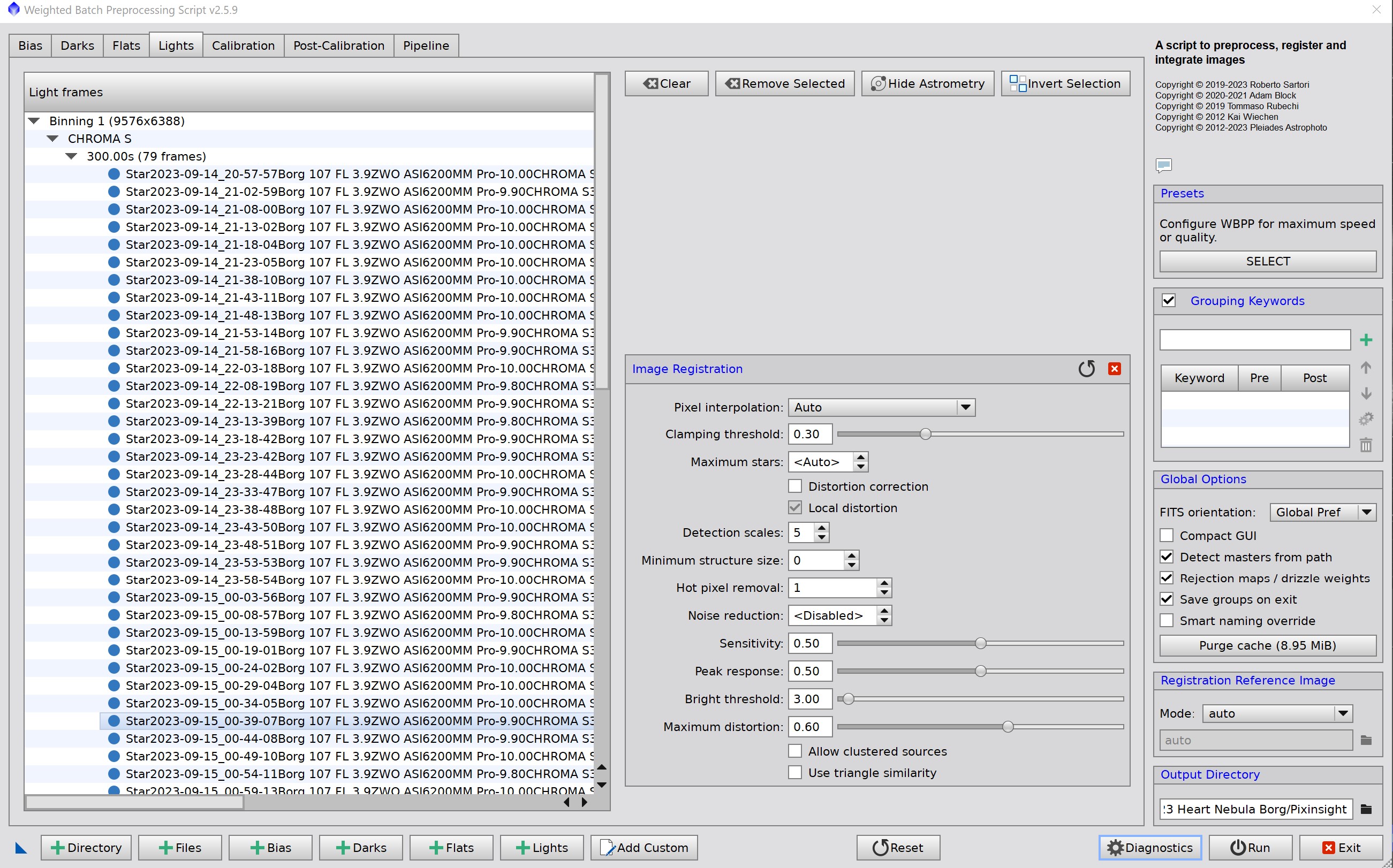The image size is (1393, 868).
Task: Delete keyword with the trash icon
Action: tap(1366, 445)
